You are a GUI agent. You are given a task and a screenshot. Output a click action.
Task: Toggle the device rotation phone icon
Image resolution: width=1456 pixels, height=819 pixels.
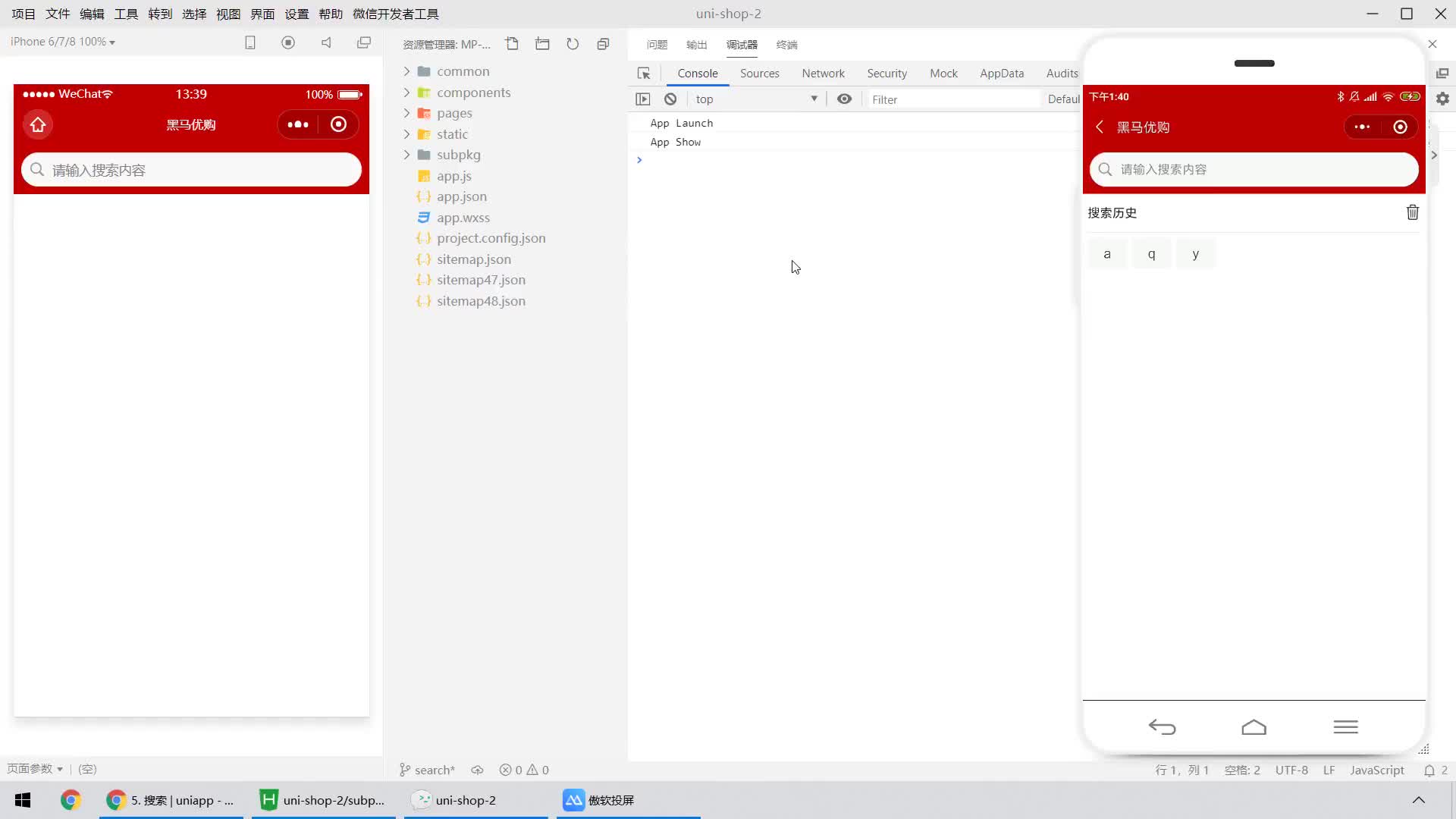click(x=250, y=42)
